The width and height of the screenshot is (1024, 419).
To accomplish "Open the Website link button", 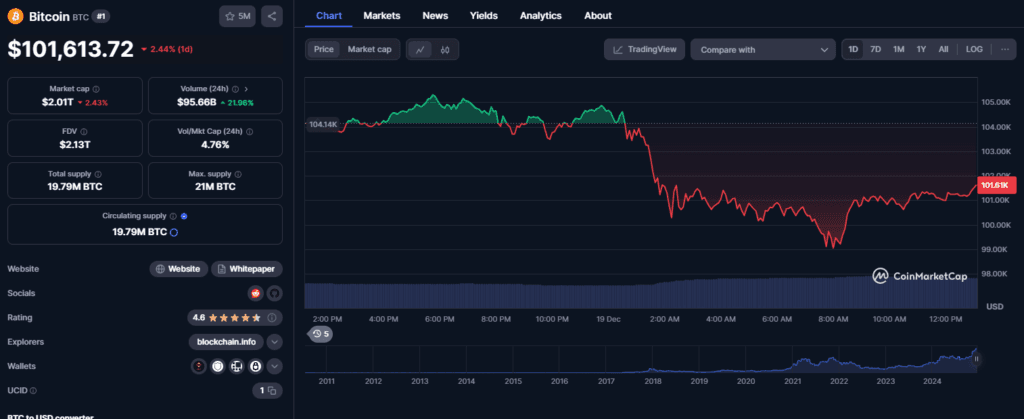I will [179, 269].
